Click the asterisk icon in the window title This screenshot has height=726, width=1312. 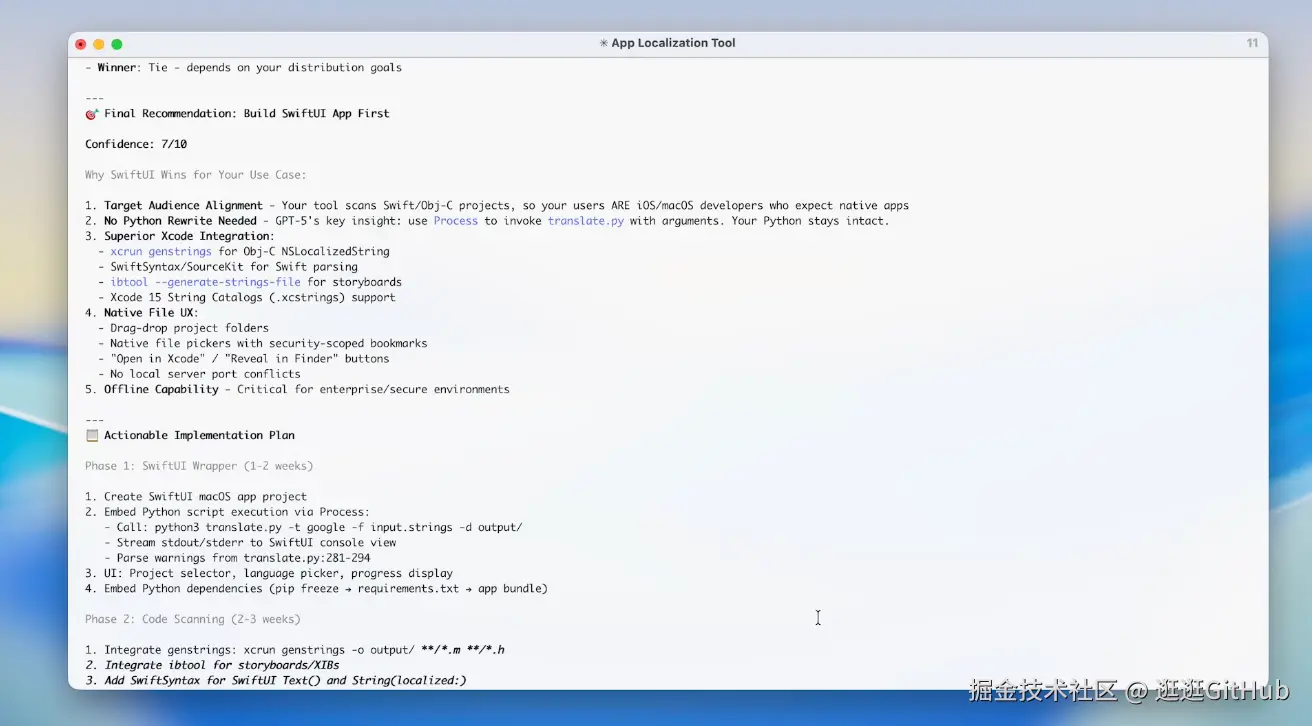pos(603,44)
